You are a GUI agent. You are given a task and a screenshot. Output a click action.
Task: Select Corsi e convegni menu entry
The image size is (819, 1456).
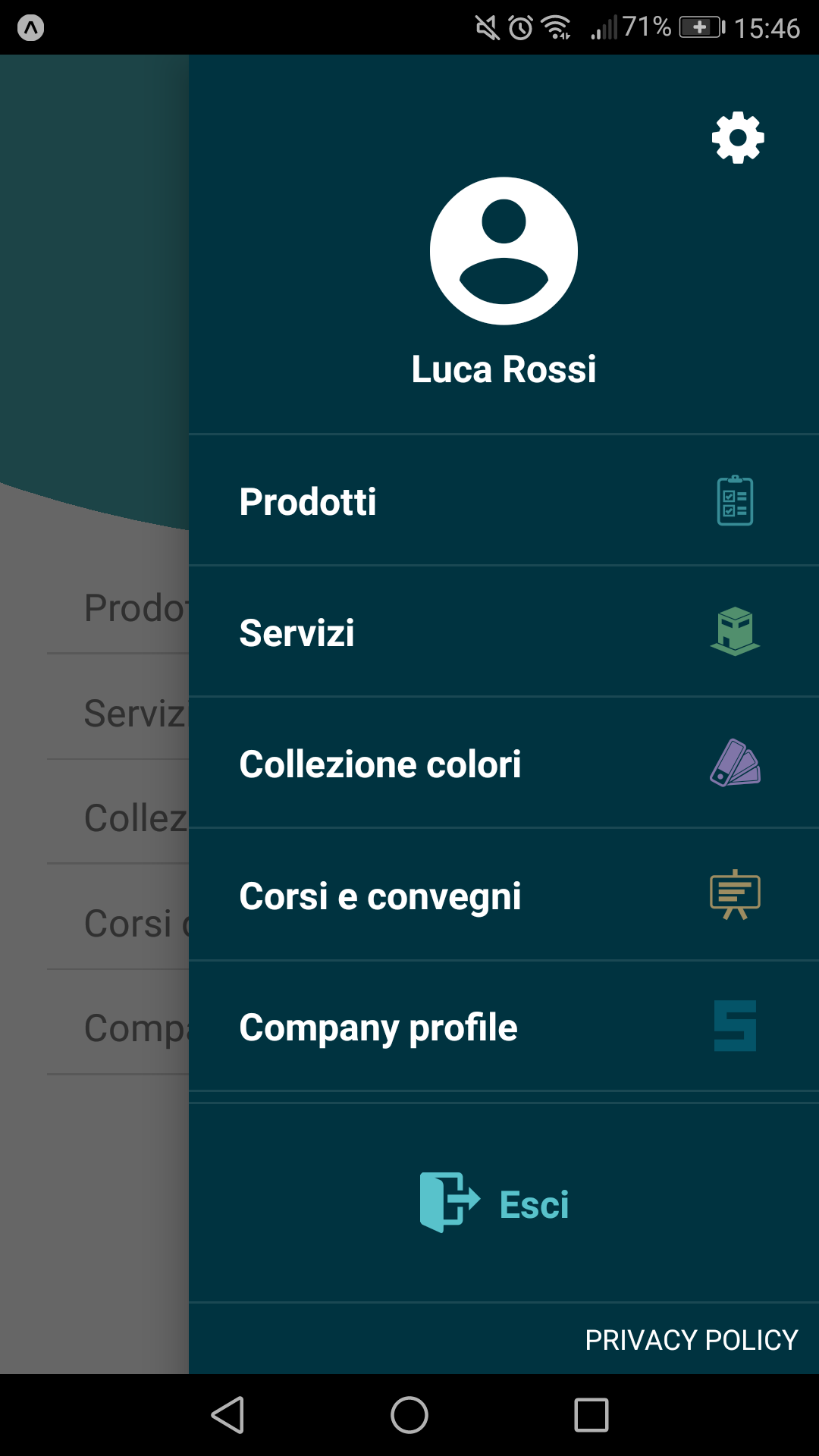point(504,895)
